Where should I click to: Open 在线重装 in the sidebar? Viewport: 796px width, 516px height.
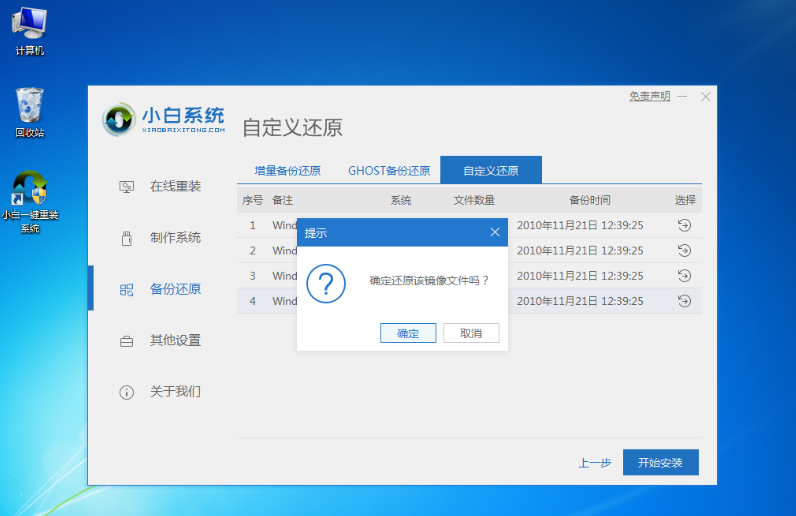point(174,186)
